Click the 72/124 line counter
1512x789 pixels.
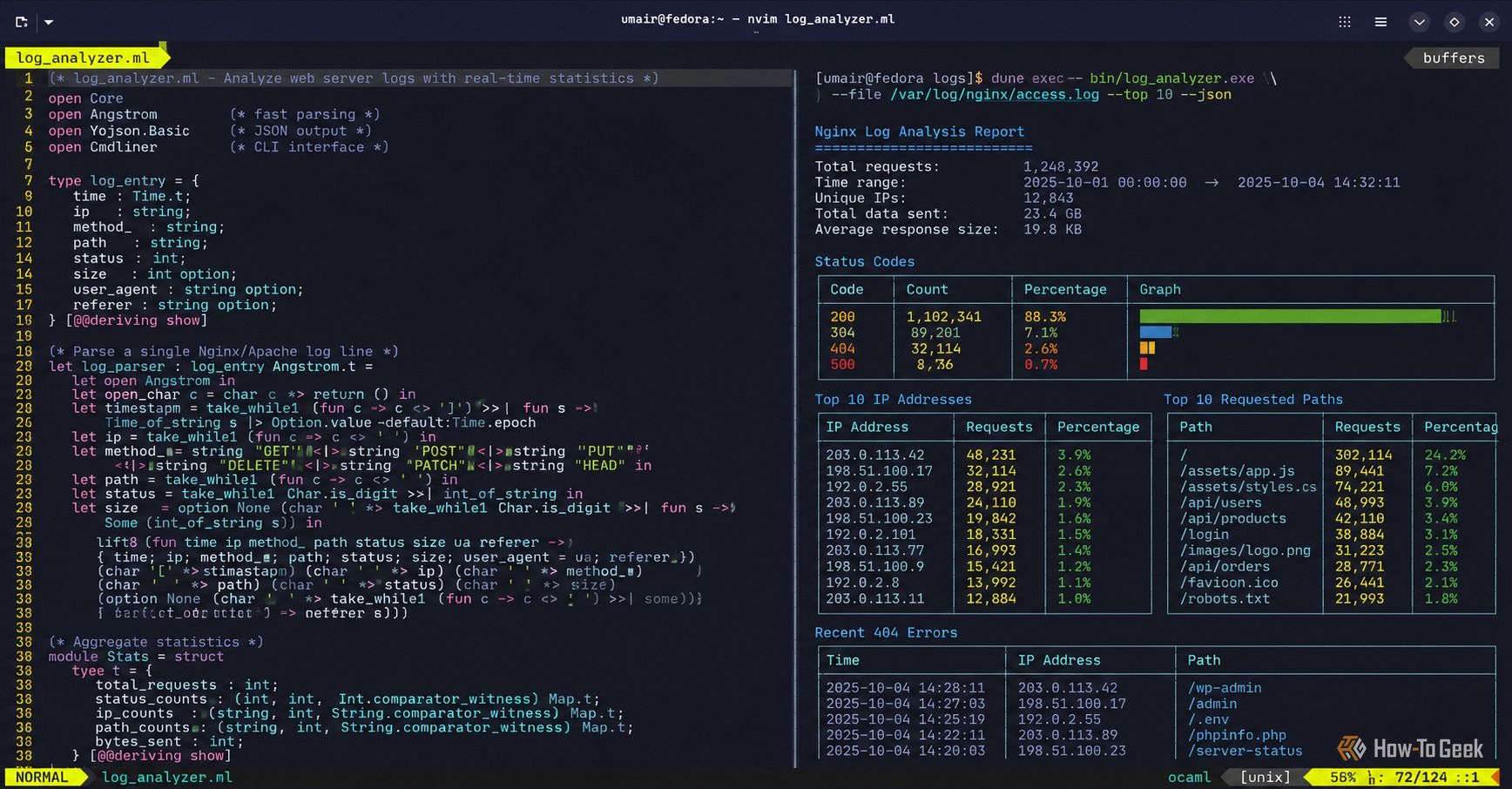pyautogui.click(x=1421, y=777)
